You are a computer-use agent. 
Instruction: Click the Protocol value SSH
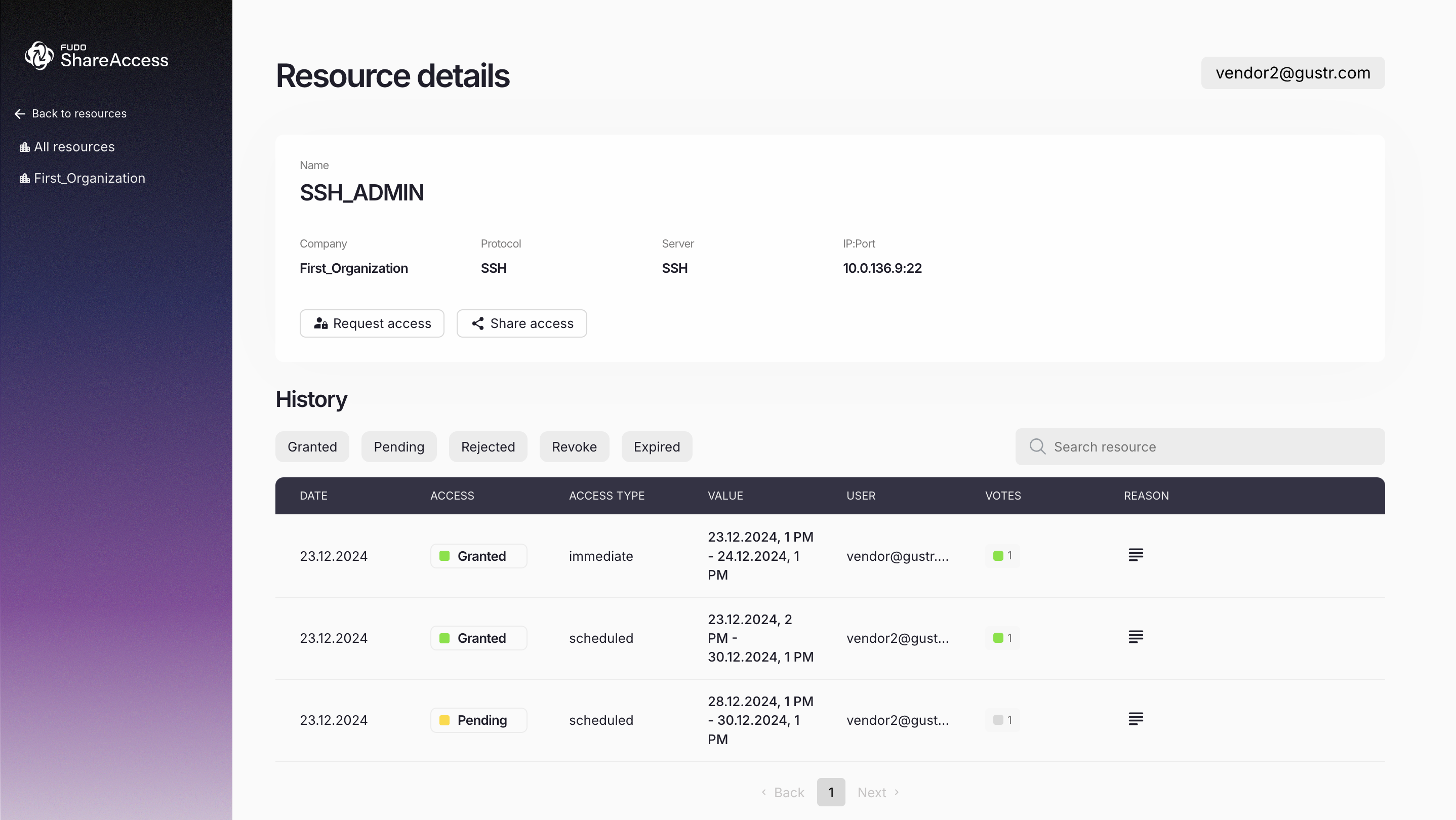(x=494, y=268)
